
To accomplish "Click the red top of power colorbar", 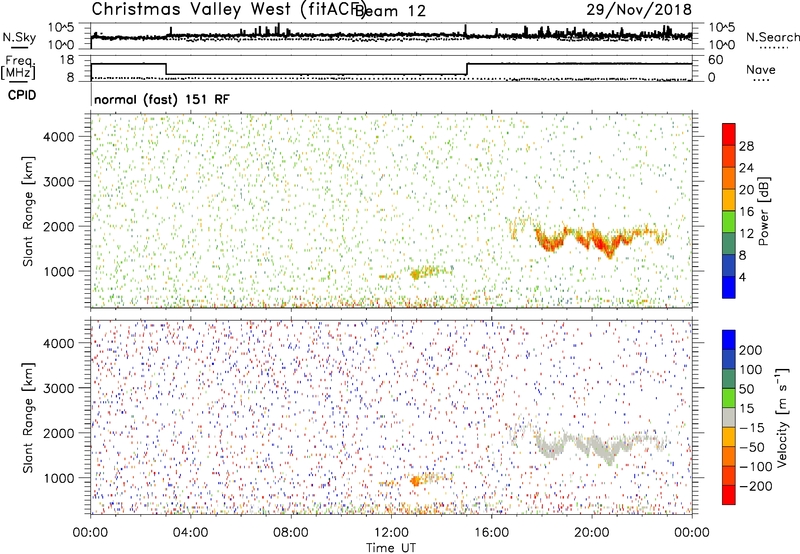I will click(x=729, y=134).
